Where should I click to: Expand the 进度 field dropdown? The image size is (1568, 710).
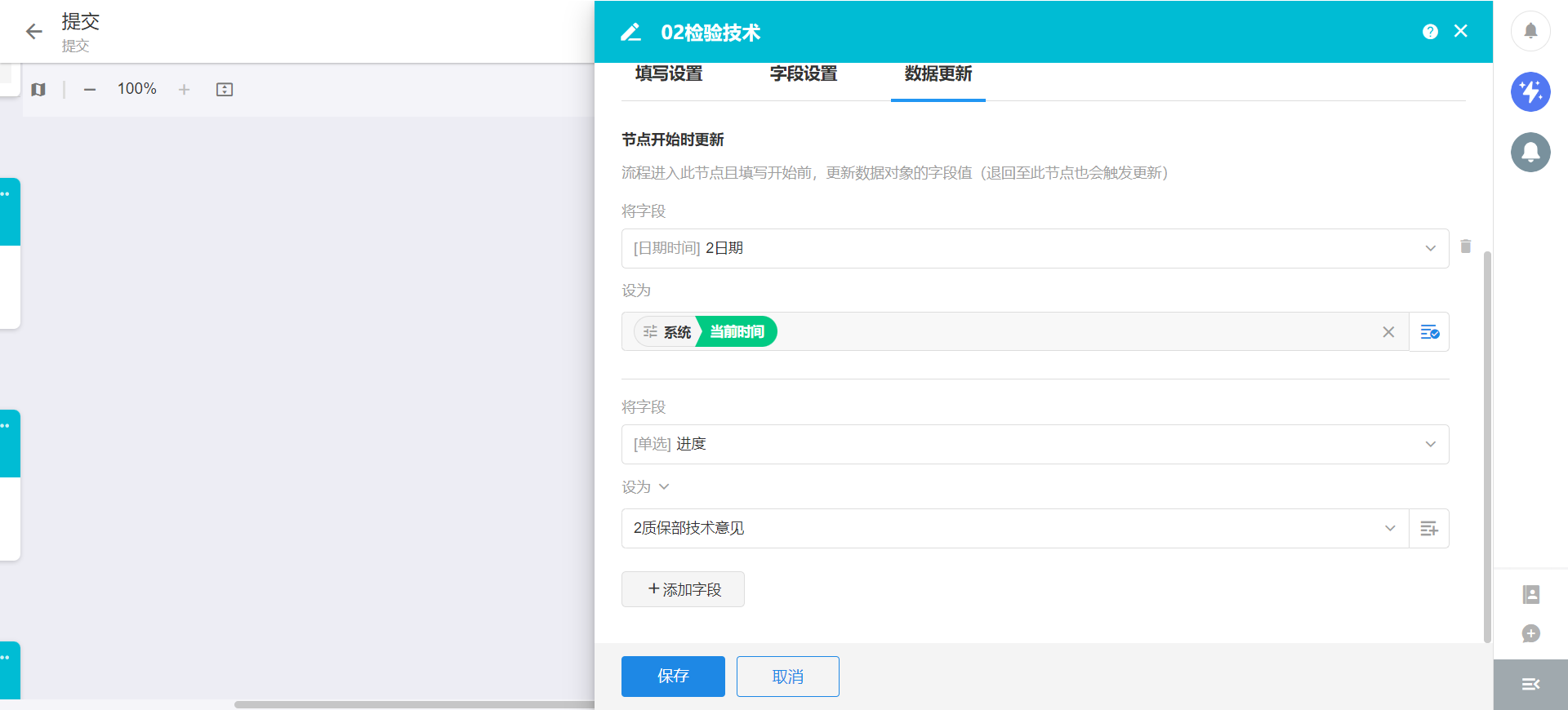tap(1430, 445)
